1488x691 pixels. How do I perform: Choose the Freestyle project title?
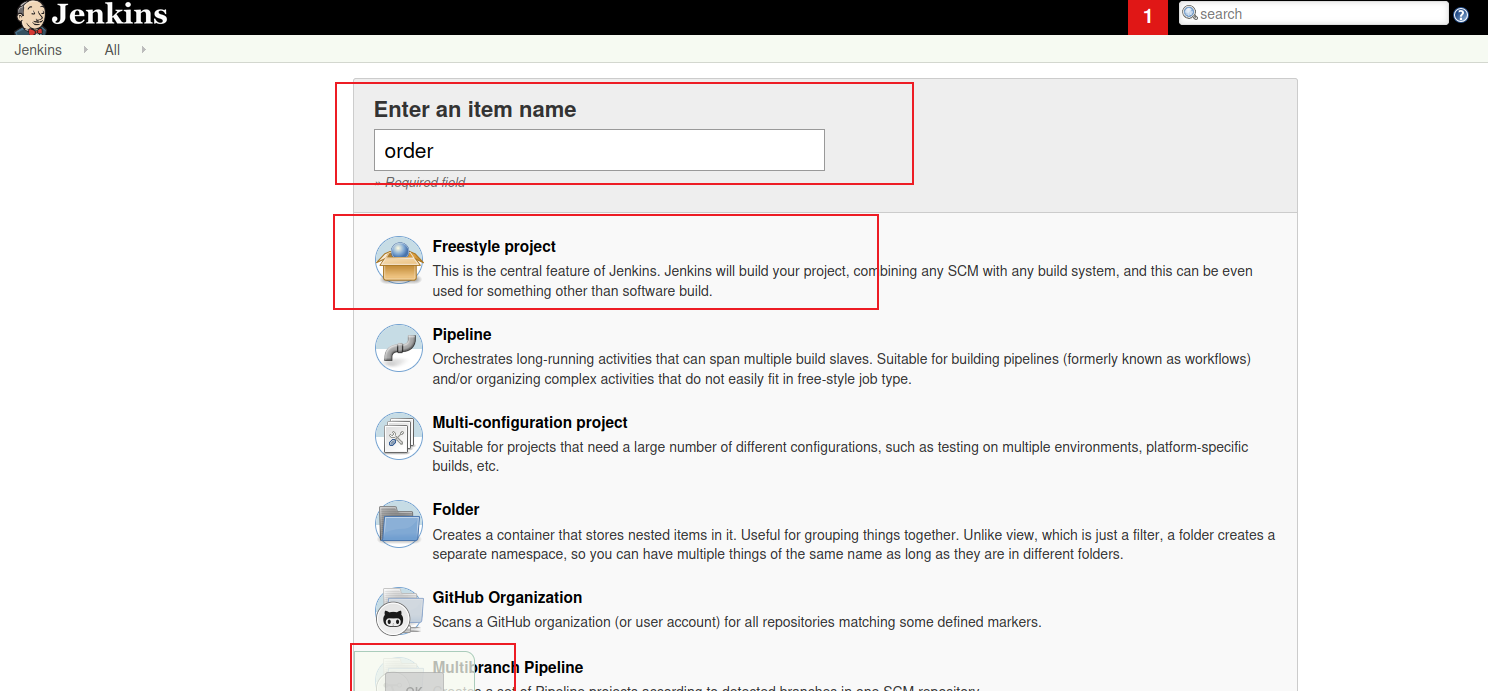click(494, 247)
